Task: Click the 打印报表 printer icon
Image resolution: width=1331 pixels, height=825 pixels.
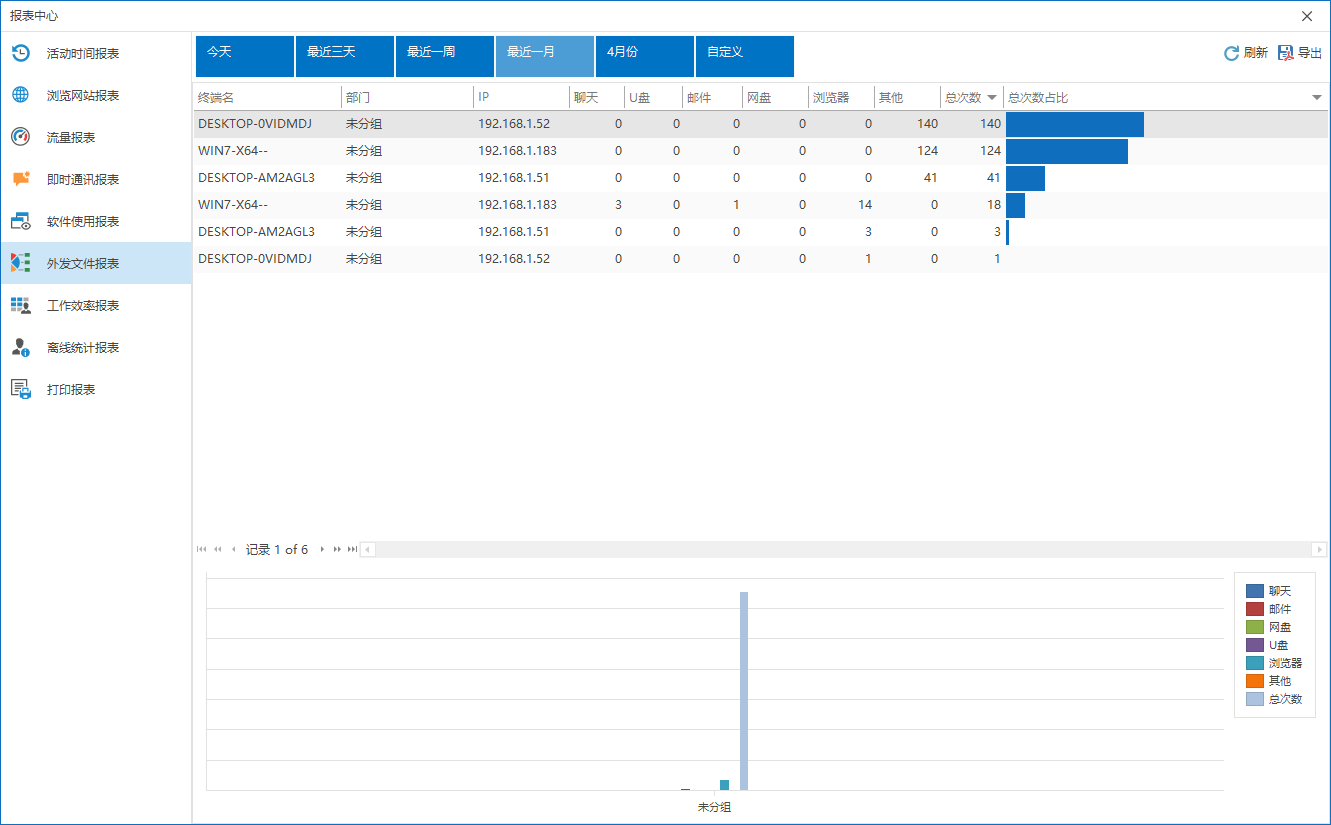Action: (x=20, y=389)
